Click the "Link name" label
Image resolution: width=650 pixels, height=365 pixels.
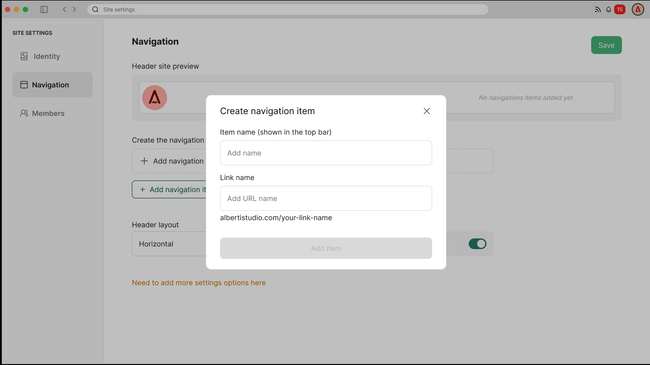click(x=237, y=178)
